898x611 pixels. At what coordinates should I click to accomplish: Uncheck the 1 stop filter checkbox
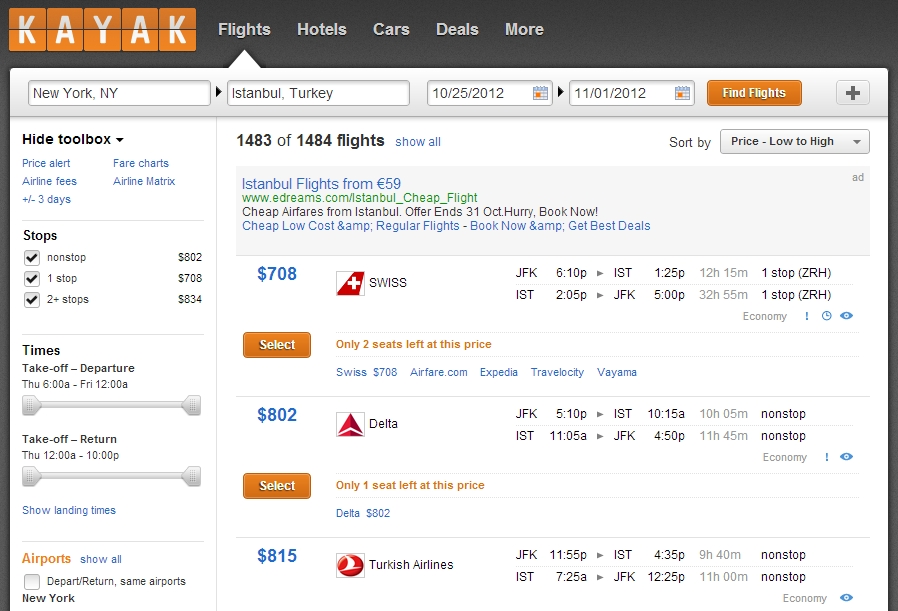tap(32, 279)
